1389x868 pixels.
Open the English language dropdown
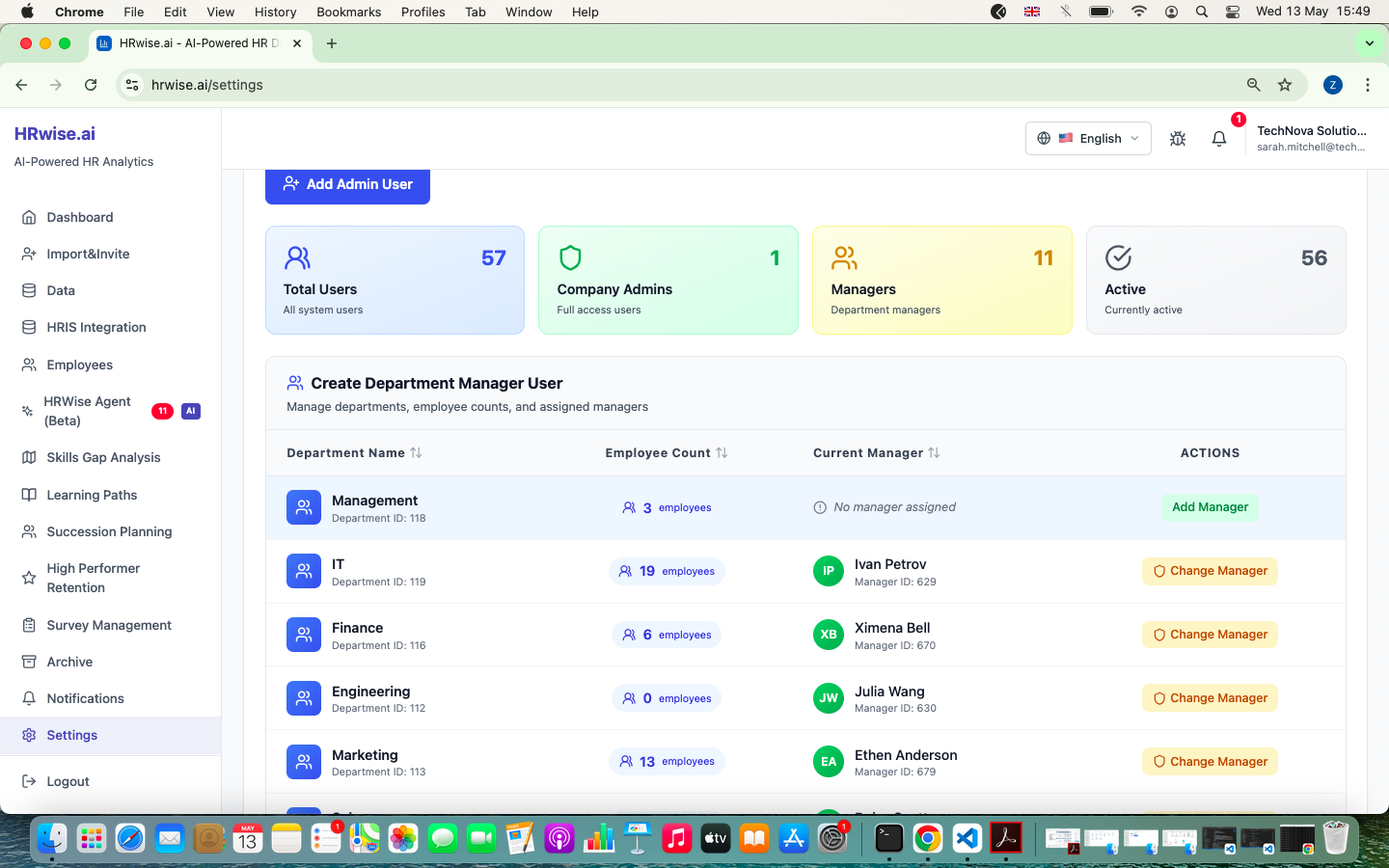pyautogui.click(x=1088, y=139)
